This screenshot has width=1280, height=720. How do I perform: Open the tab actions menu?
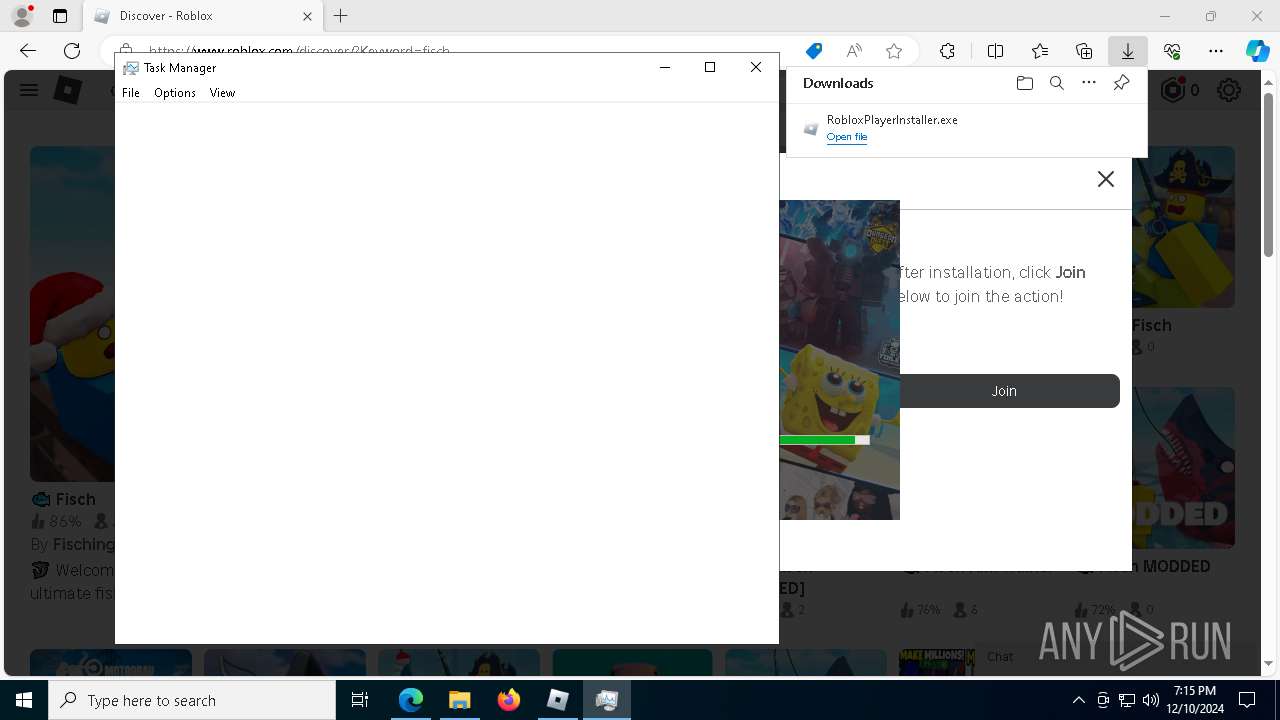click(60, 16)
